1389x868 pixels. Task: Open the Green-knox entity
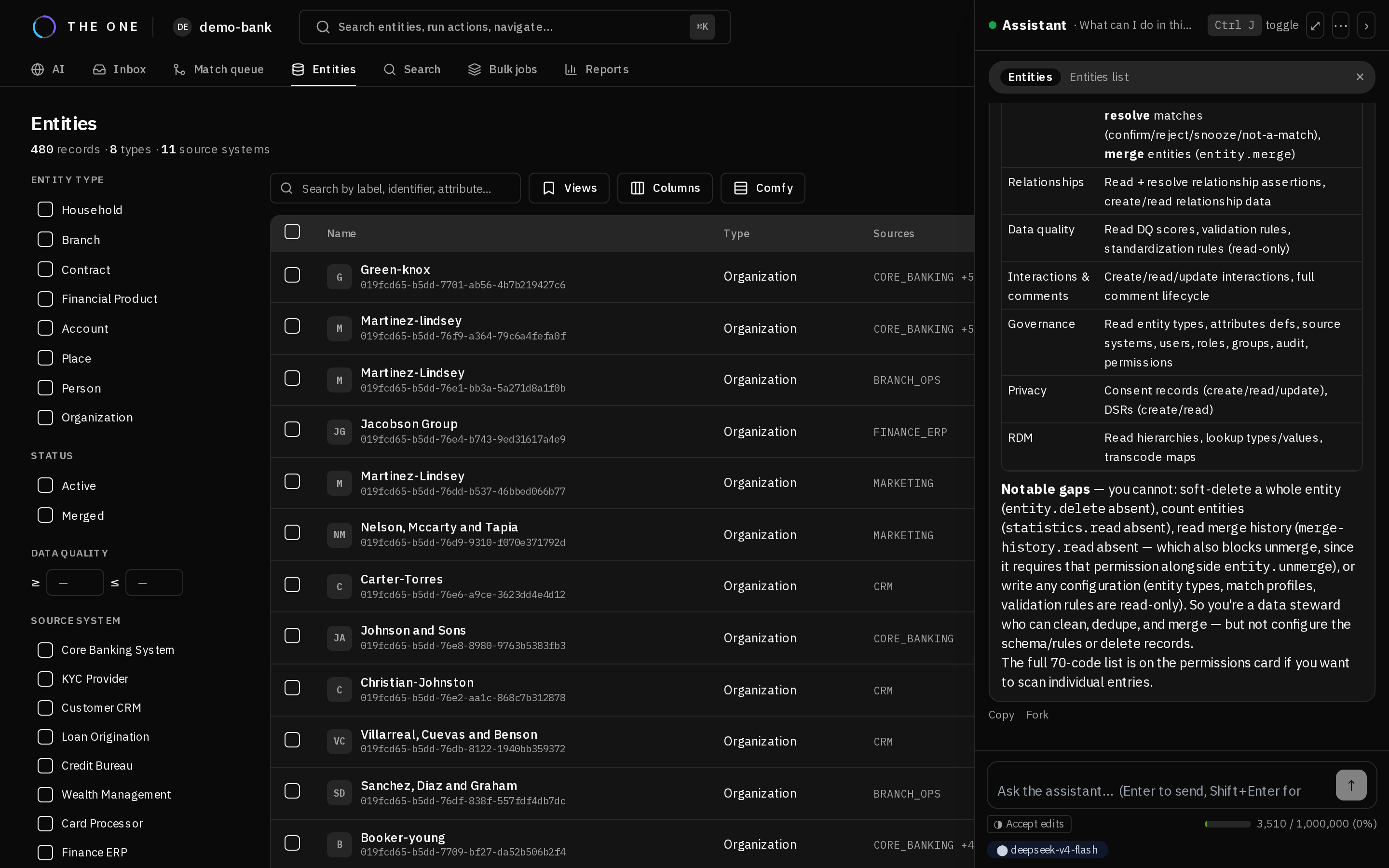click(x=395, y=269)
